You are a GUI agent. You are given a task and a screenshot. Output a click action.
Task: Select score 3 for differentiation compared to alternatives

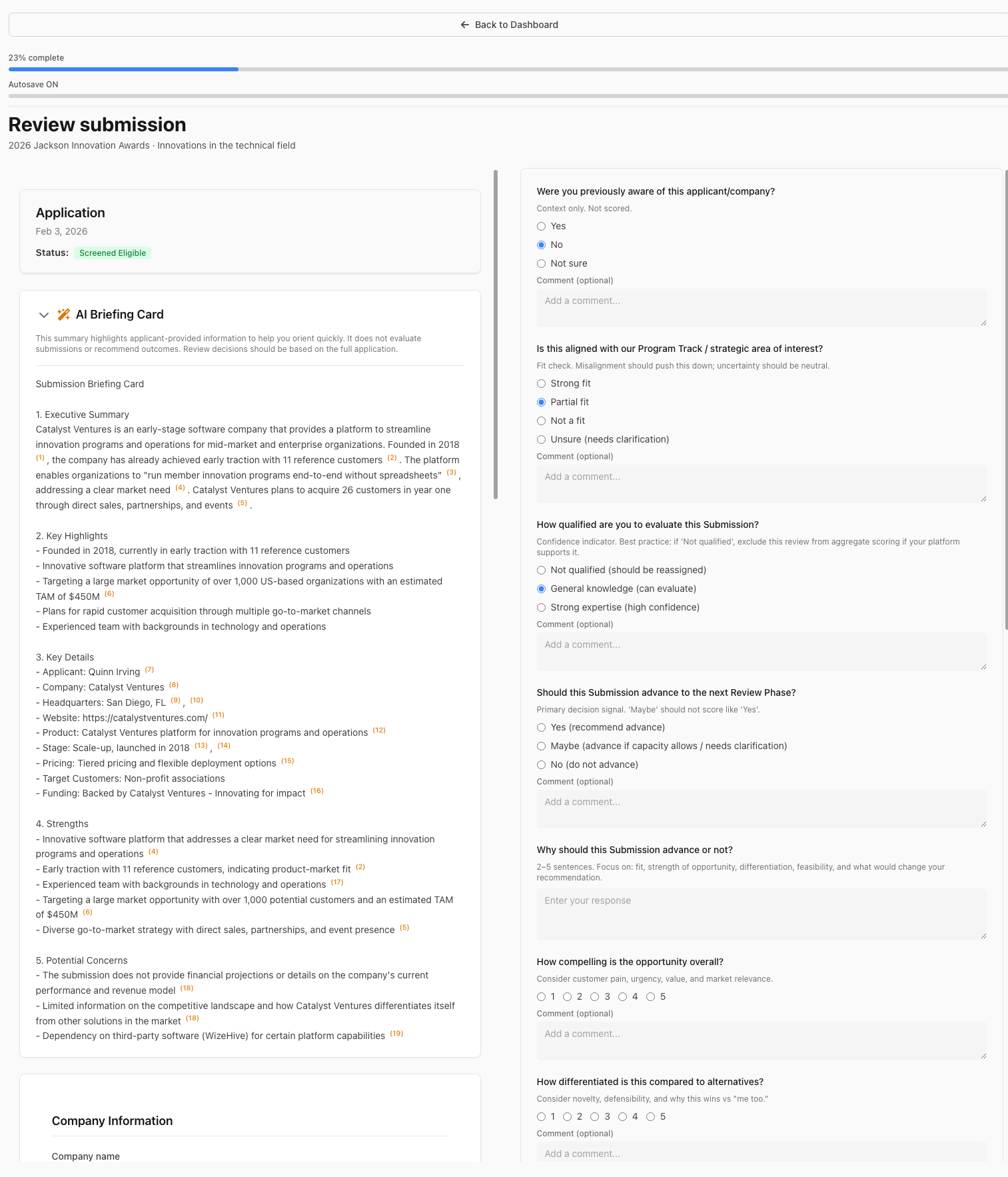[x=595, y=1116]
